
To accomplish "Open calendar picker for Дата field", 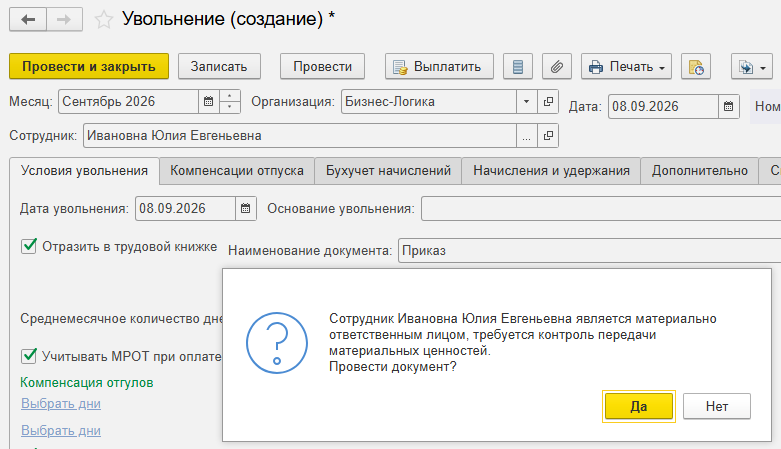I will point(729,106).
